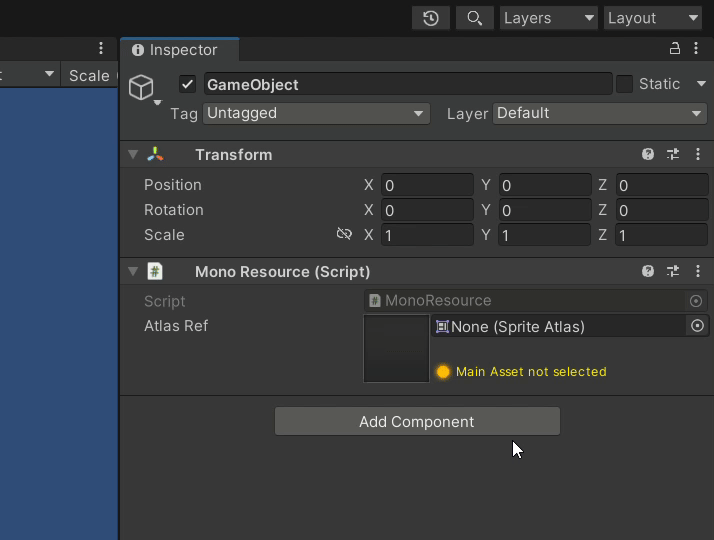Viewport: 714px width, 540px height.
Task: Edit Rotation Z field
Action: [662, 210]
